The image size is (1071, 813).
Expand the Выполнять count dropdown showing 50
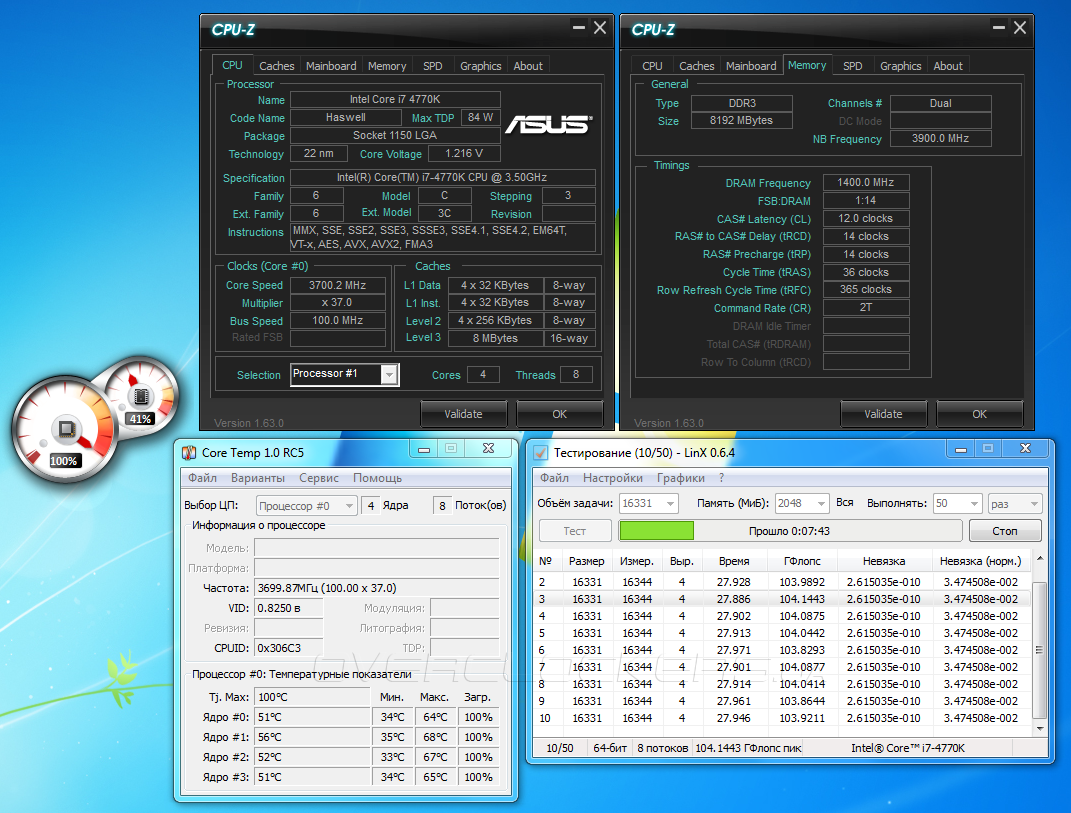[x=972, y=504]
